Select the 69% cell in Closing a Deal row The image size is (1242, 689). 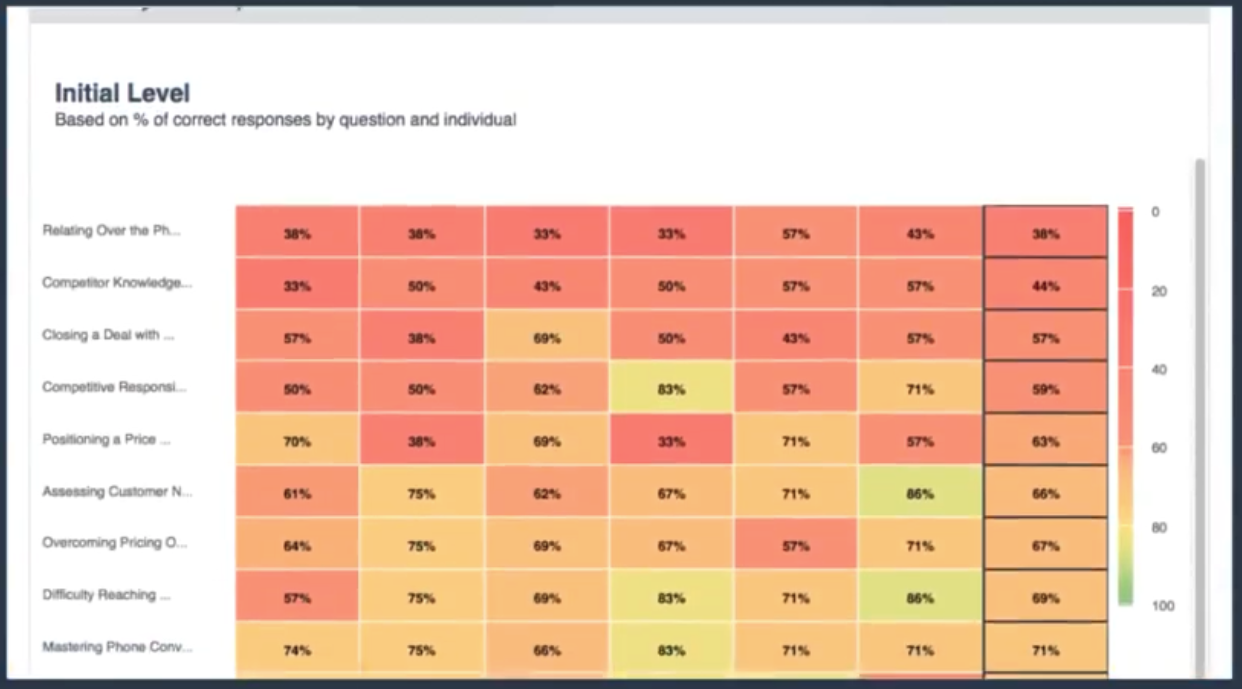point(546,338)
